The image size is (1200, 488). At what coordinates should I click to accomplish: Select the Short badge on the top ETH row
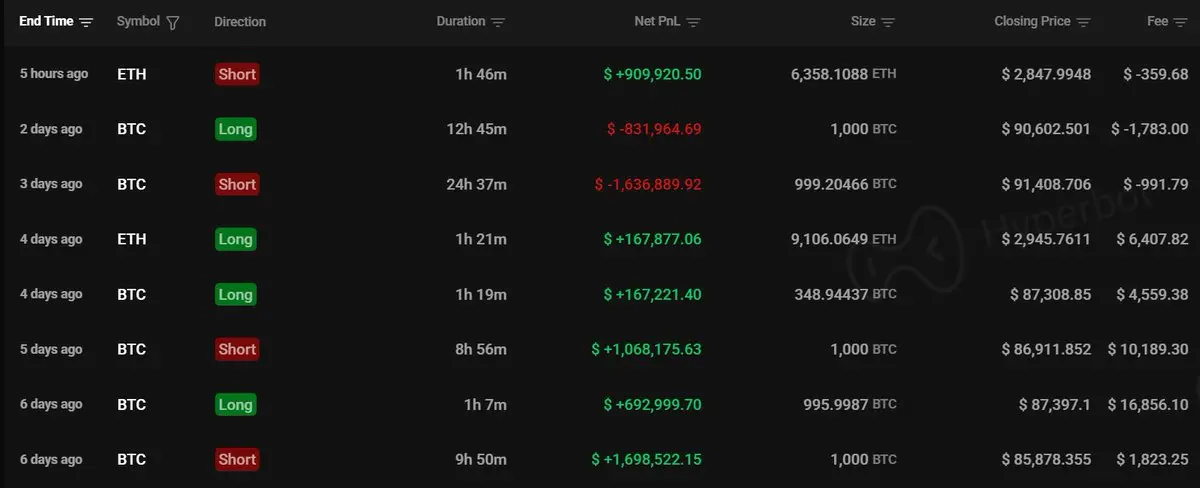click(x=237, y=74)
